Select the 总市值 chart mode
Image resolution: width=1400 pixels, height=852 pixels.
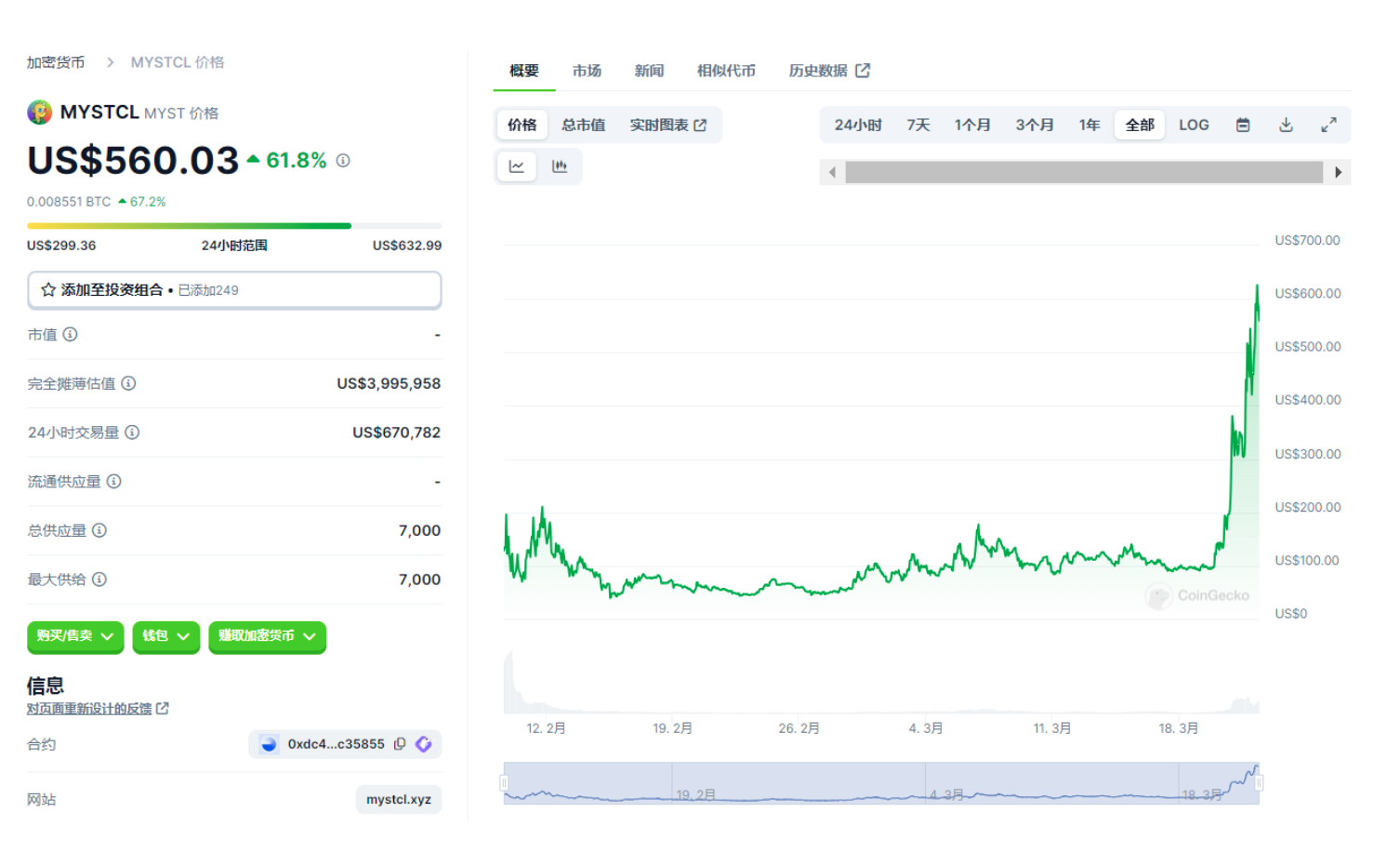point(584,125)
